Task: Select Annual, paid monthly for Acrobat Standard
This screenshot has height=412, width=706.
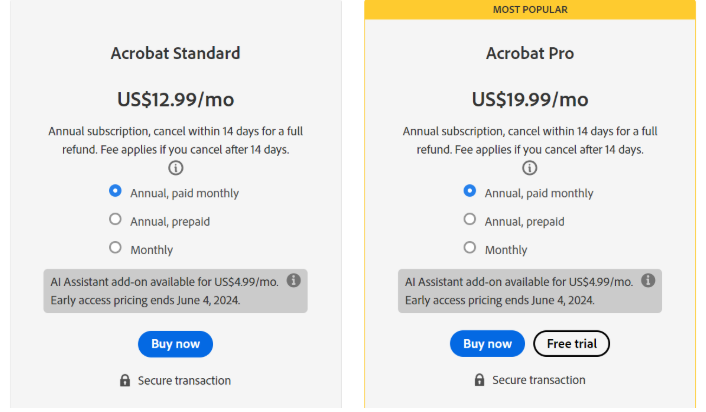Action: tap(115, 191)
